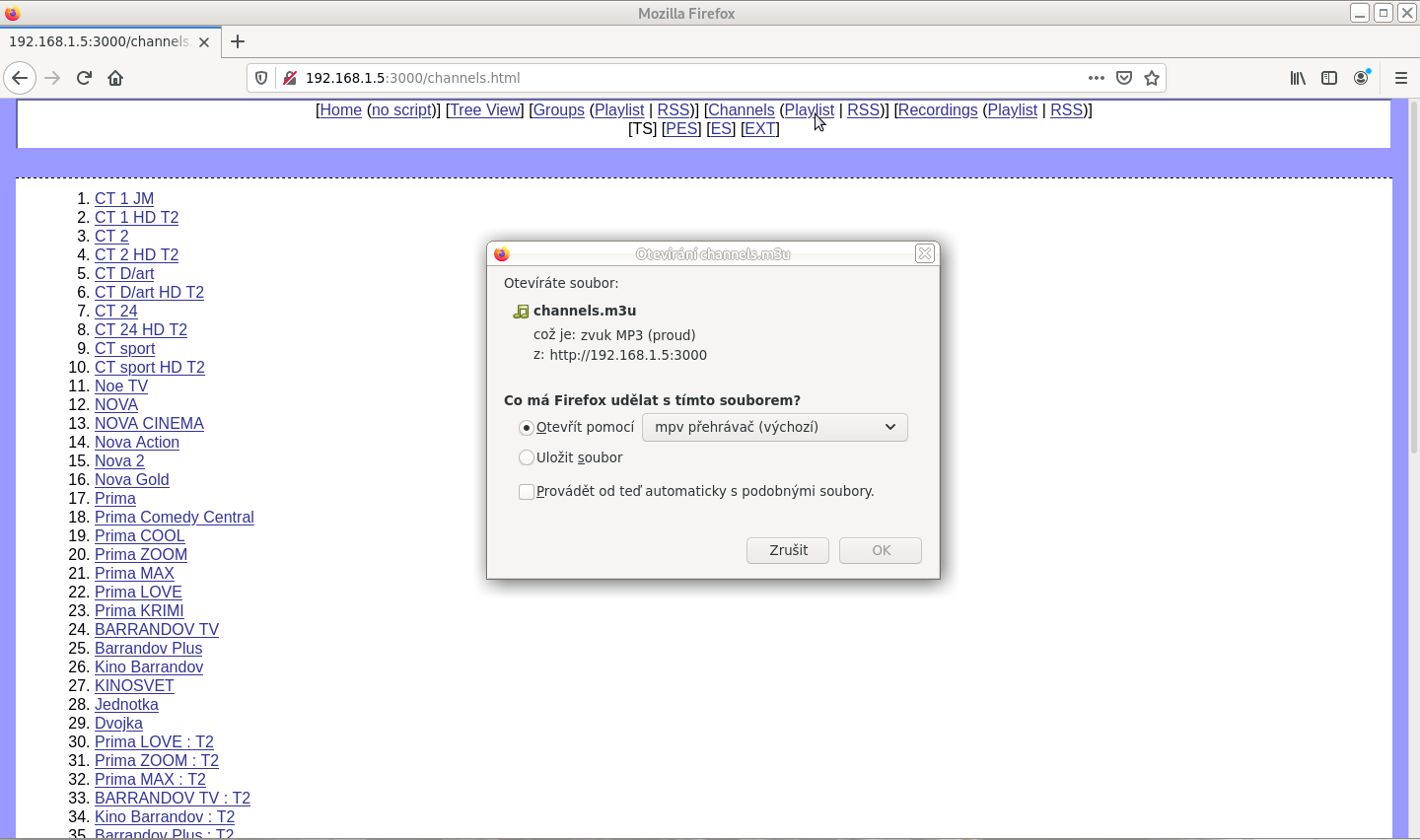Screen dimensions: 1420x840
Task: Open Firefox account avatar menu
Action: pyautogui.click(x=1362, y=78)
